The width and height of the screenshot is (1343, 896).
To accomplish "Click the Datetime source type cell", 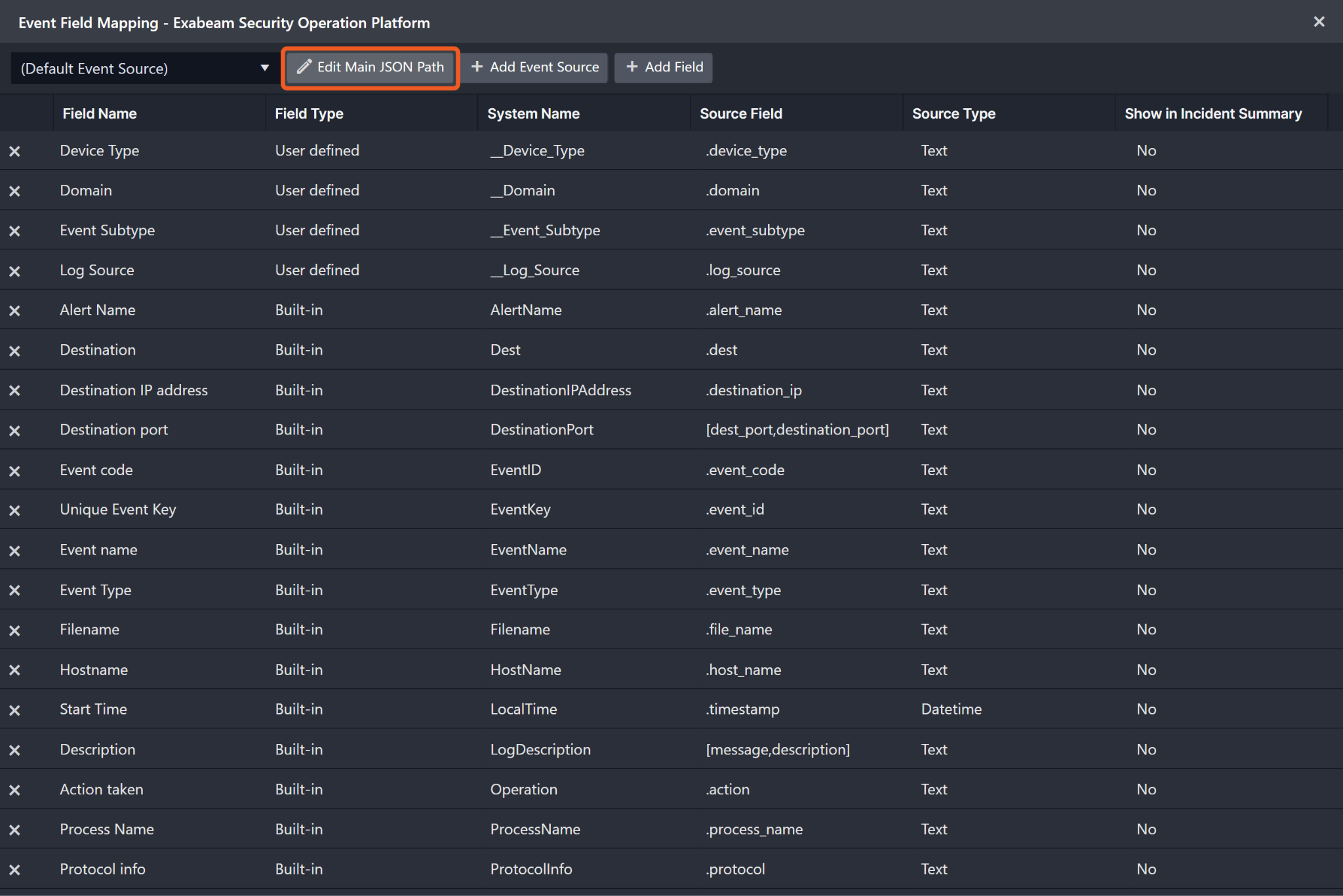I will pos(951,710).
